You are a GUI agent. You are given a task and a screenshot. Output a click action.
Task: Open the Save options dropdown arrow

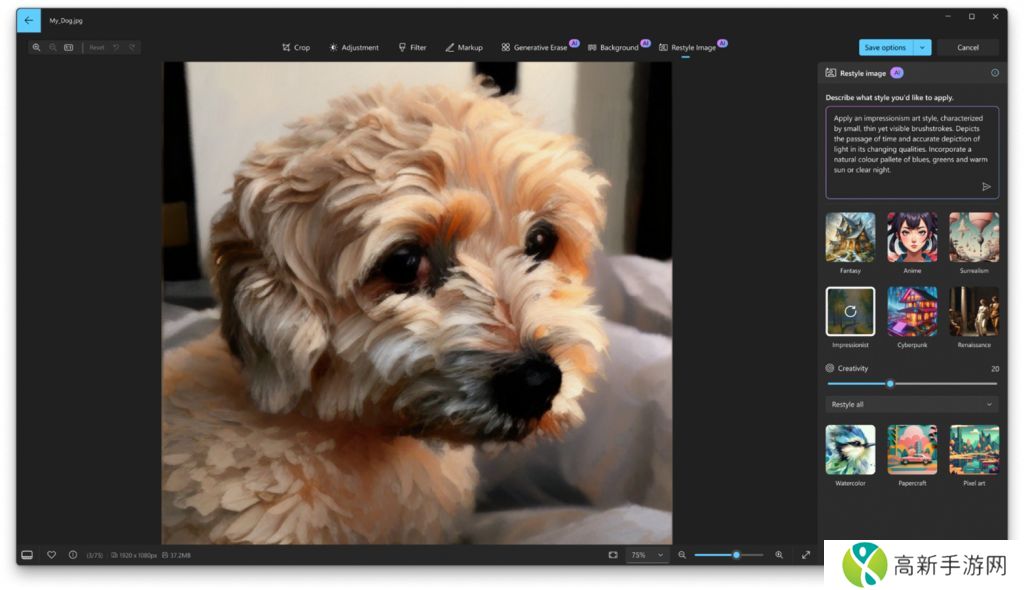click(x=922, y=48)
